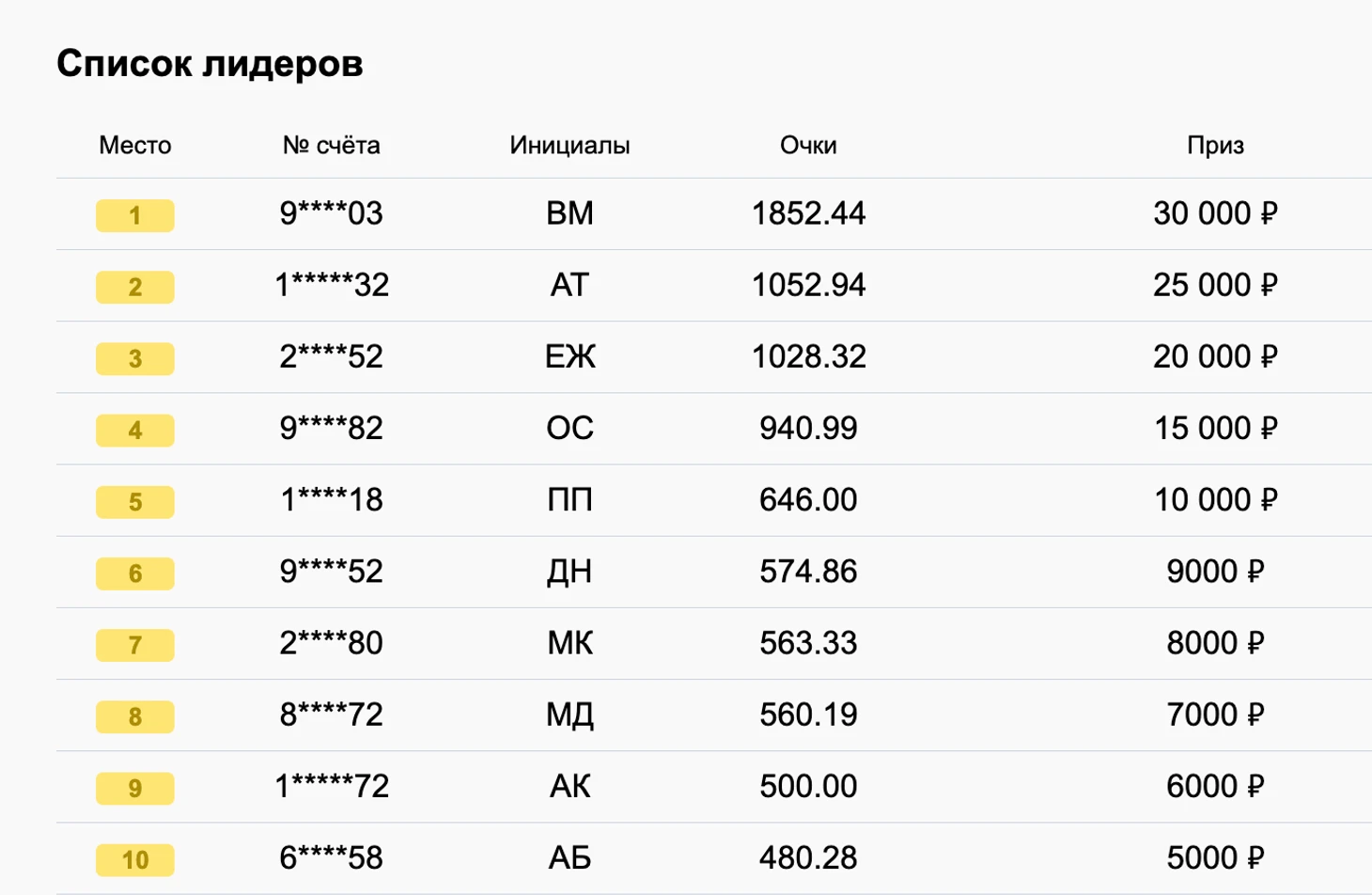Select the rank 6 place badge
The height and width of the screenshot is (895, 1372).
[x=134, y=573]
